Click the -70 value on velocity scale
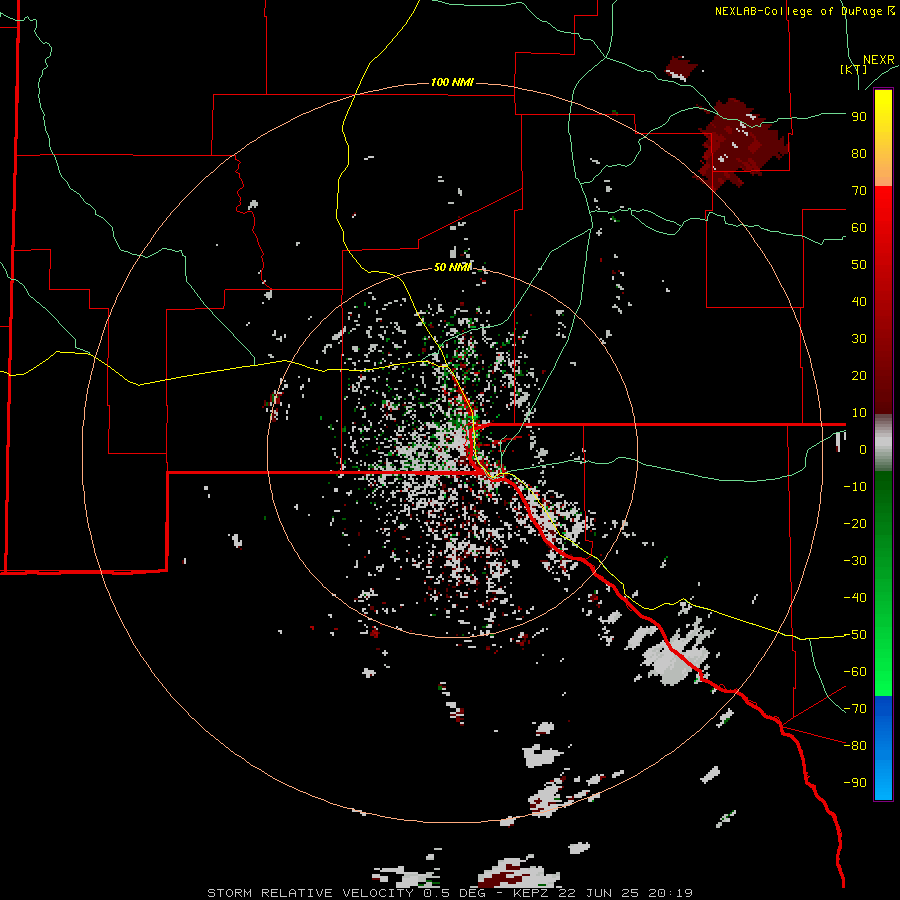Screen dimensions: 900x900 point(855,709)
